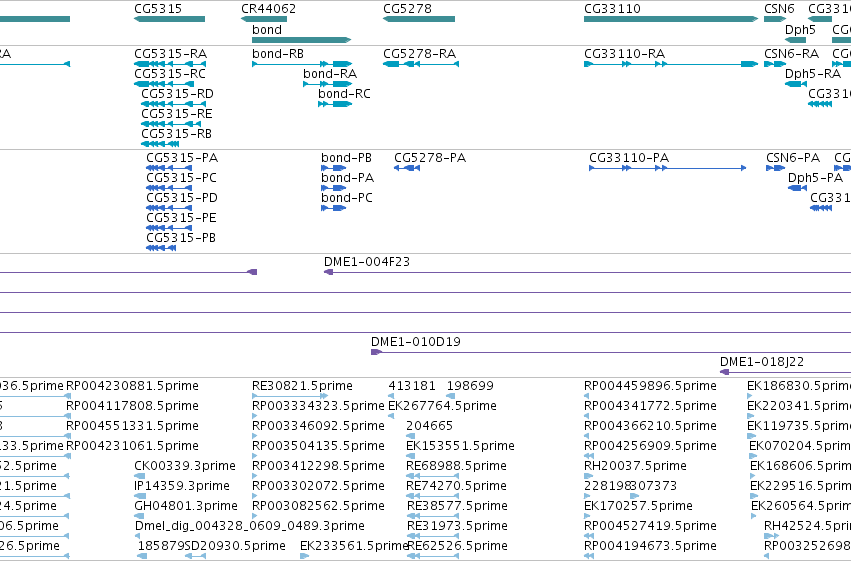Click transcript CSN6-RA

[791, 54]
